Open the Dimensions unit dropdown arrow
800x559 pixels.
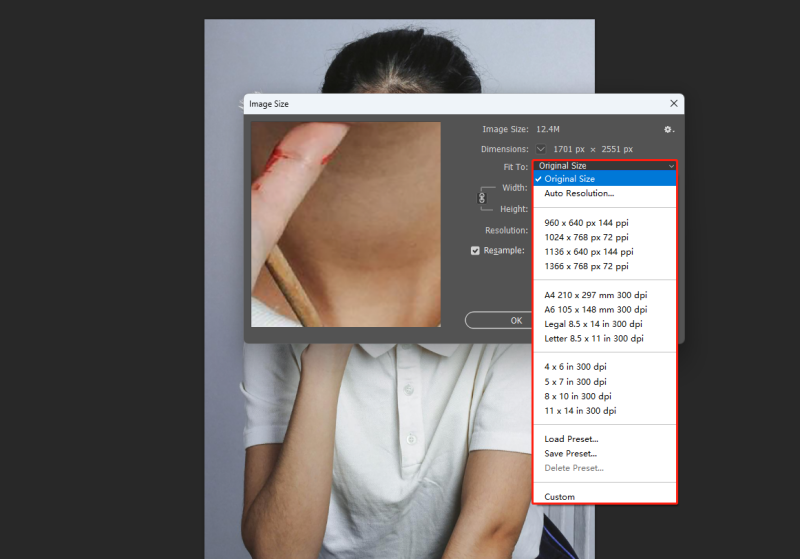[541, 149]
